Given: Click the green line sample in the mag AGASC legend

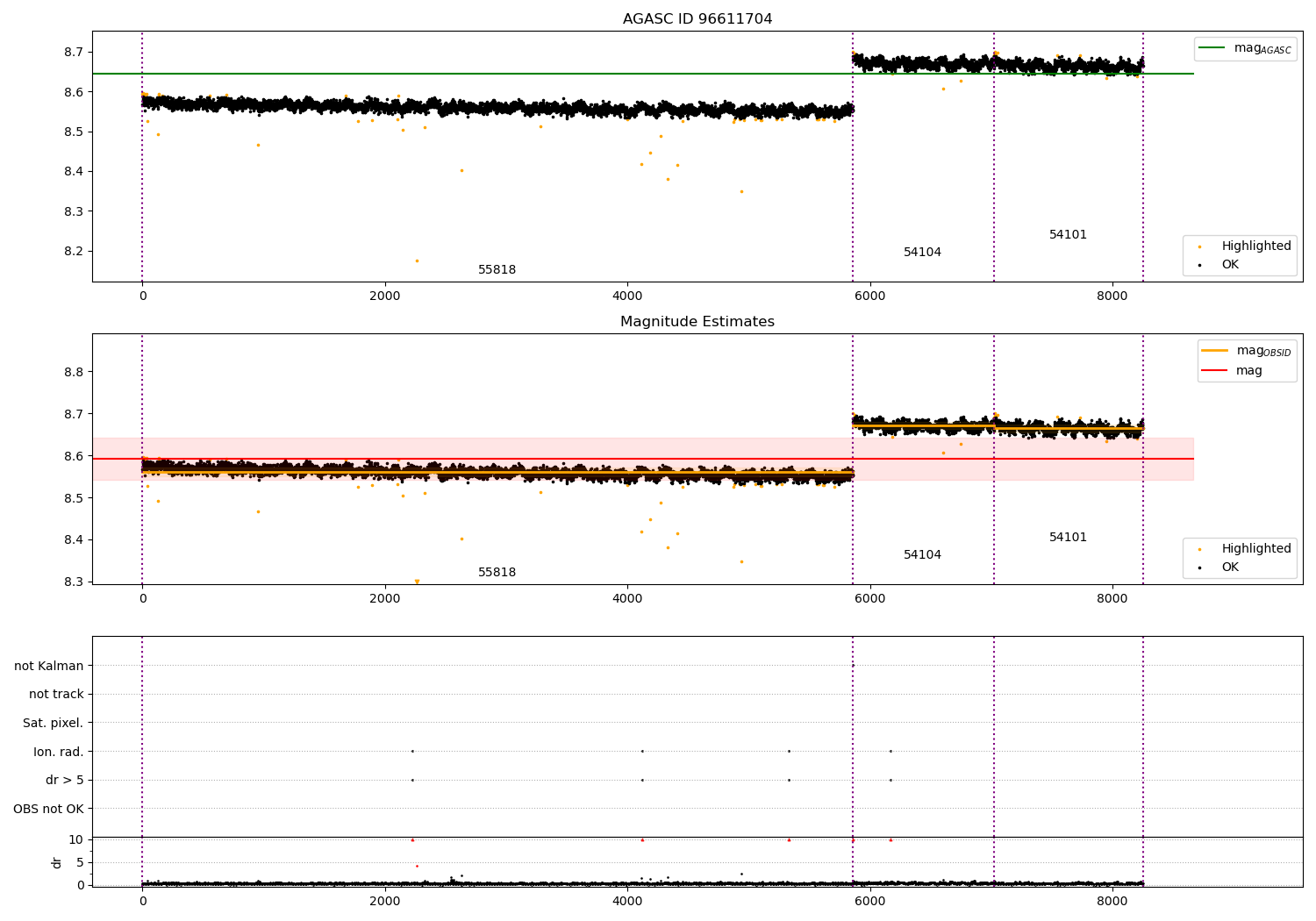Looking at the screenshot, I should point(1212,47).
